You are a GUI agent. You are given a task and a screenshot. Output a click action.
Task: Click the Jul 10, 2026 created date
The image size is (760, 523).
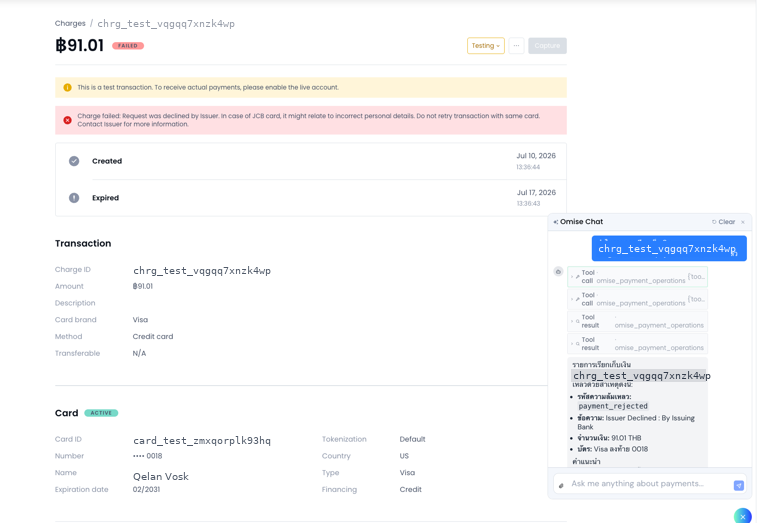(536, 156)
